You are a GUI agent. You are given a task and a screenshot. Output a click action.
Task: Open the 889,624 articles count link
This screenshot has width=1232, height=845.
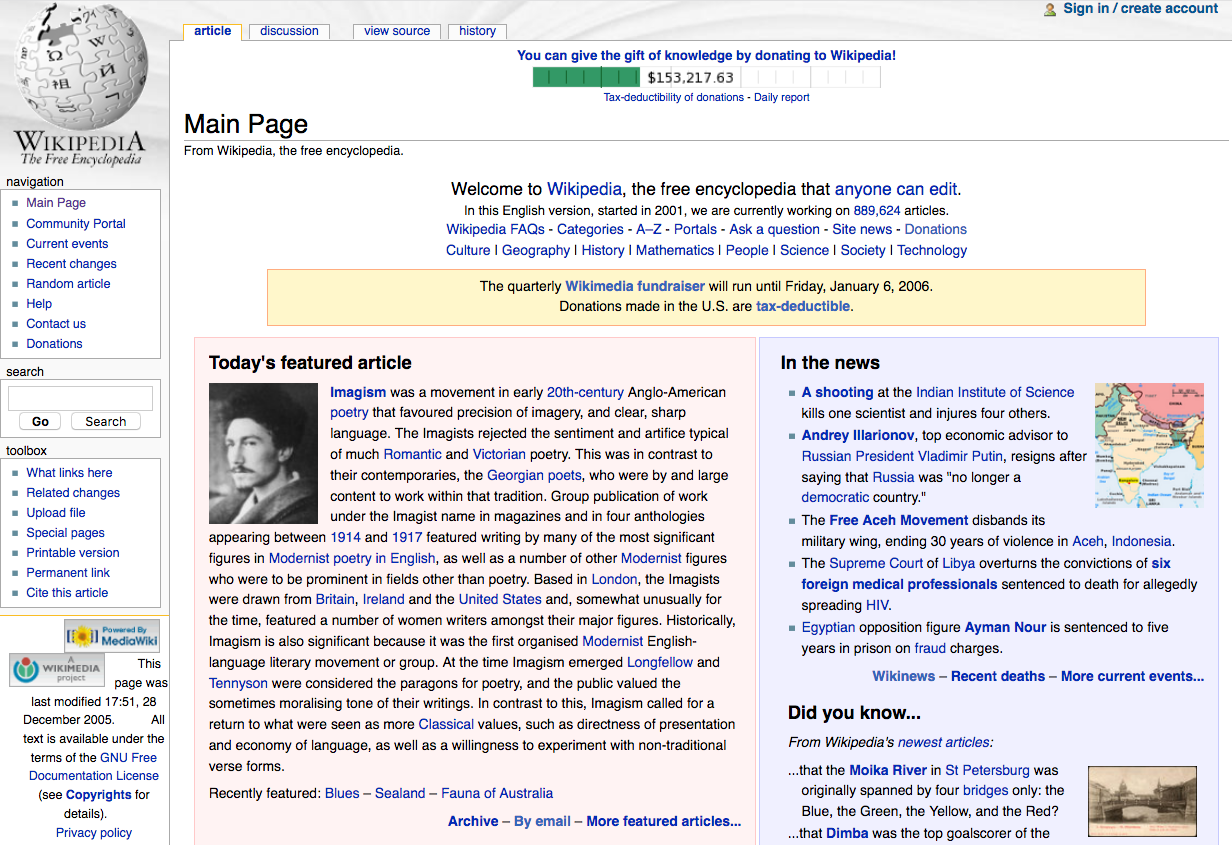(877, 211)
